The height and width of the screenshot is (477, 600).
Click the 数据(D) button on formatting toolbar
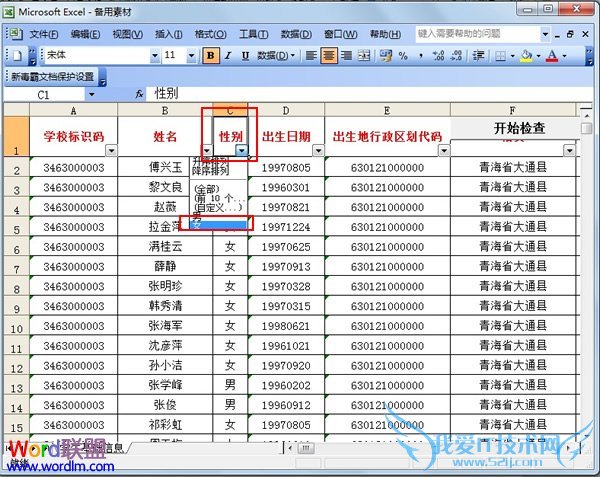click(x=276, y=56)
